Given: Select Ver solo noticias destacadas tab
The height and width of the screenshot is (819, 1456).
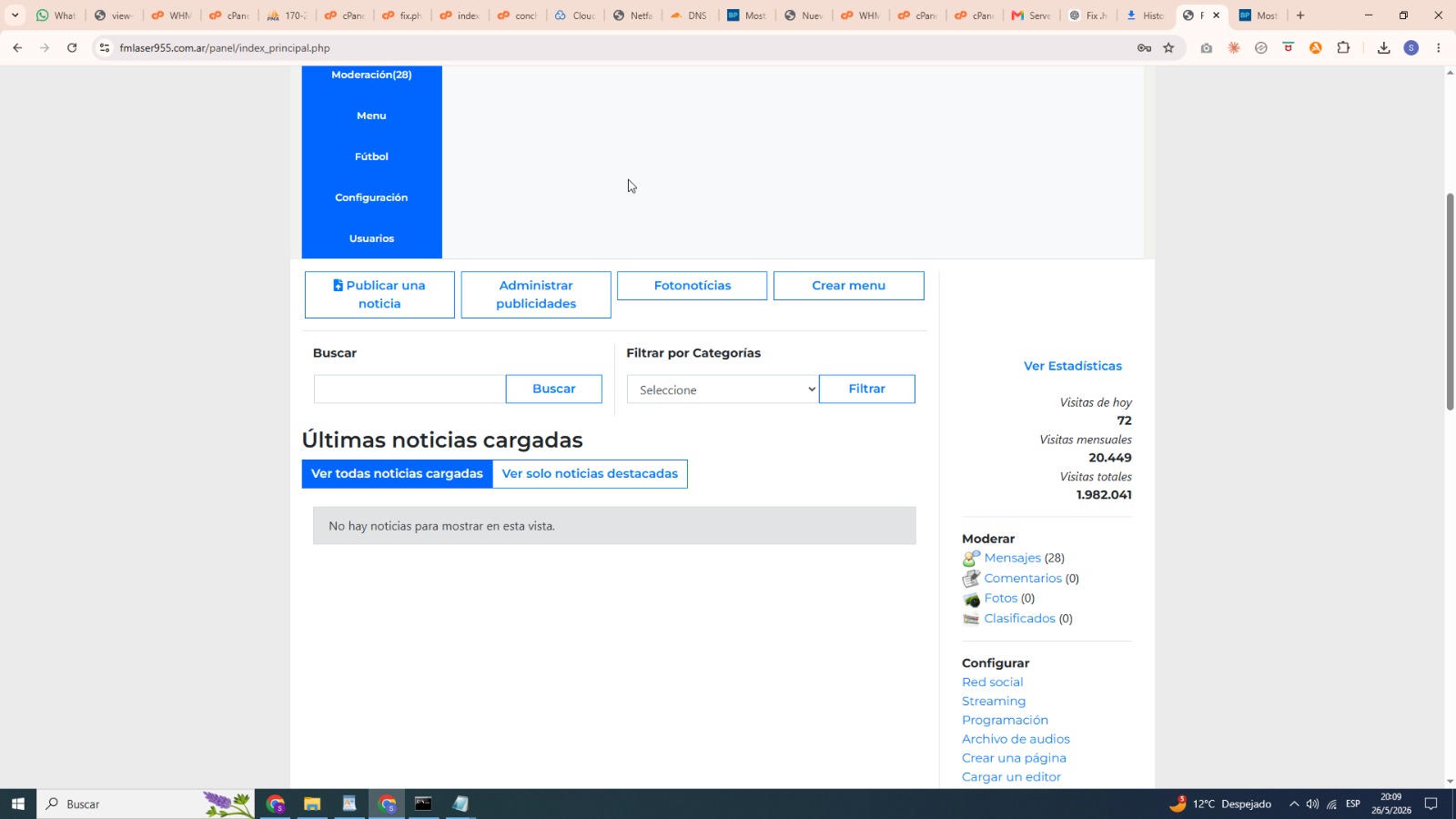Looking at the screenshot, I should (590, 474).
